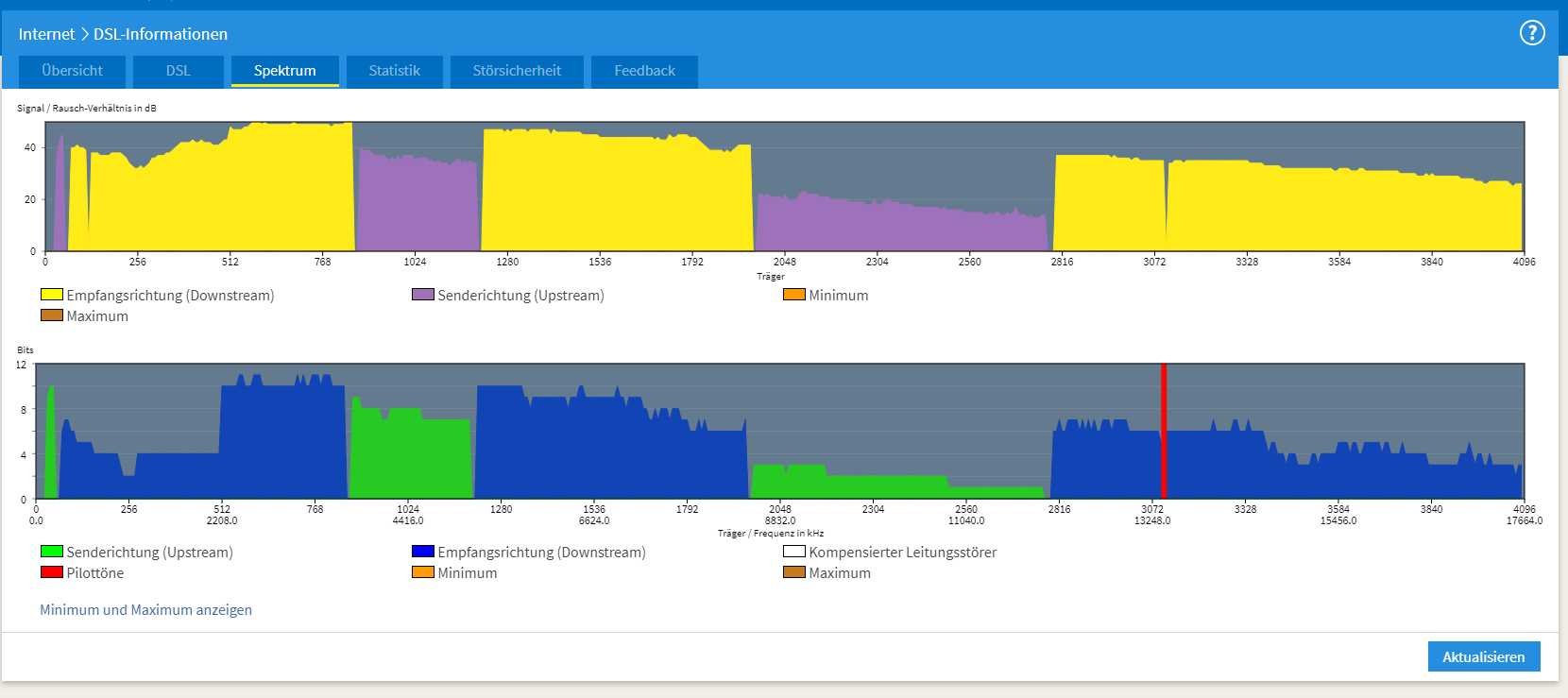Screen dimensions: 1568x698
Task: Click the 8832.0 frequency axis value
Action: [x=780, y=520]
